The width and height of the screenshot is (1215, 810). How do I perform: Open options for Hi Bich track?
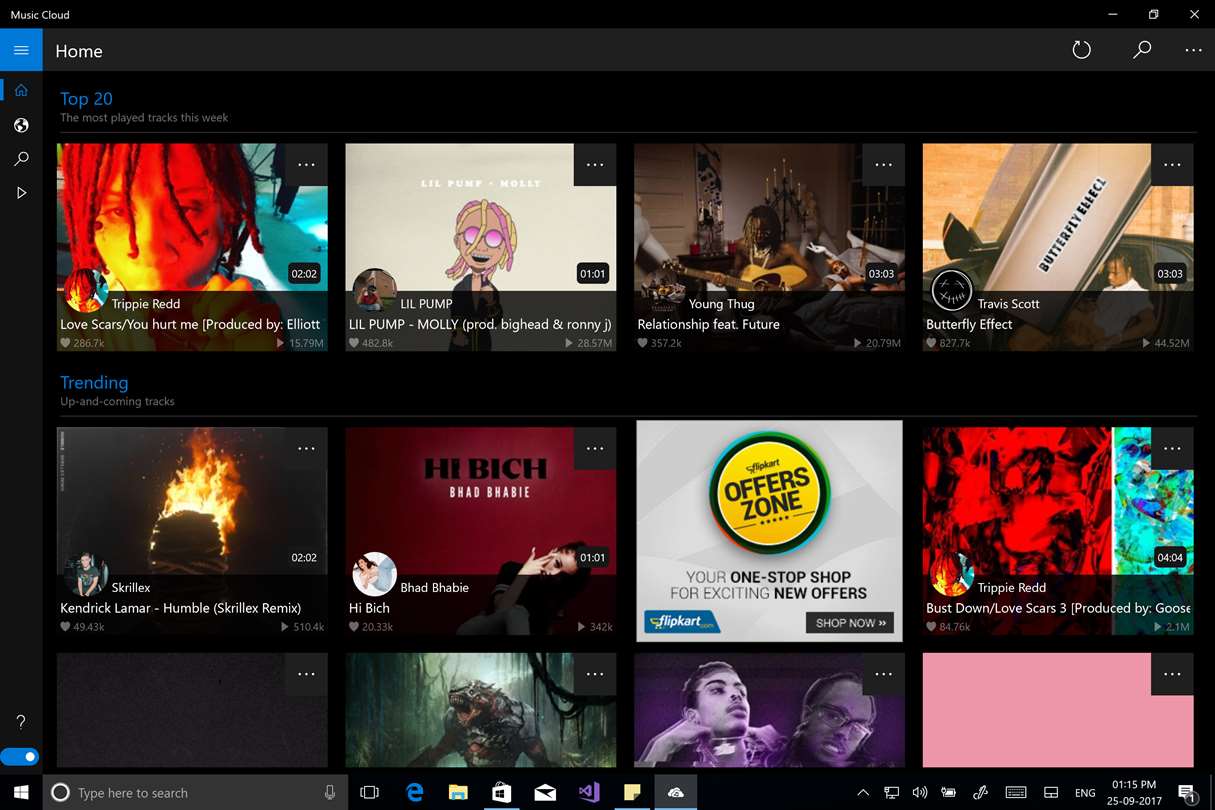pos(595,448)
